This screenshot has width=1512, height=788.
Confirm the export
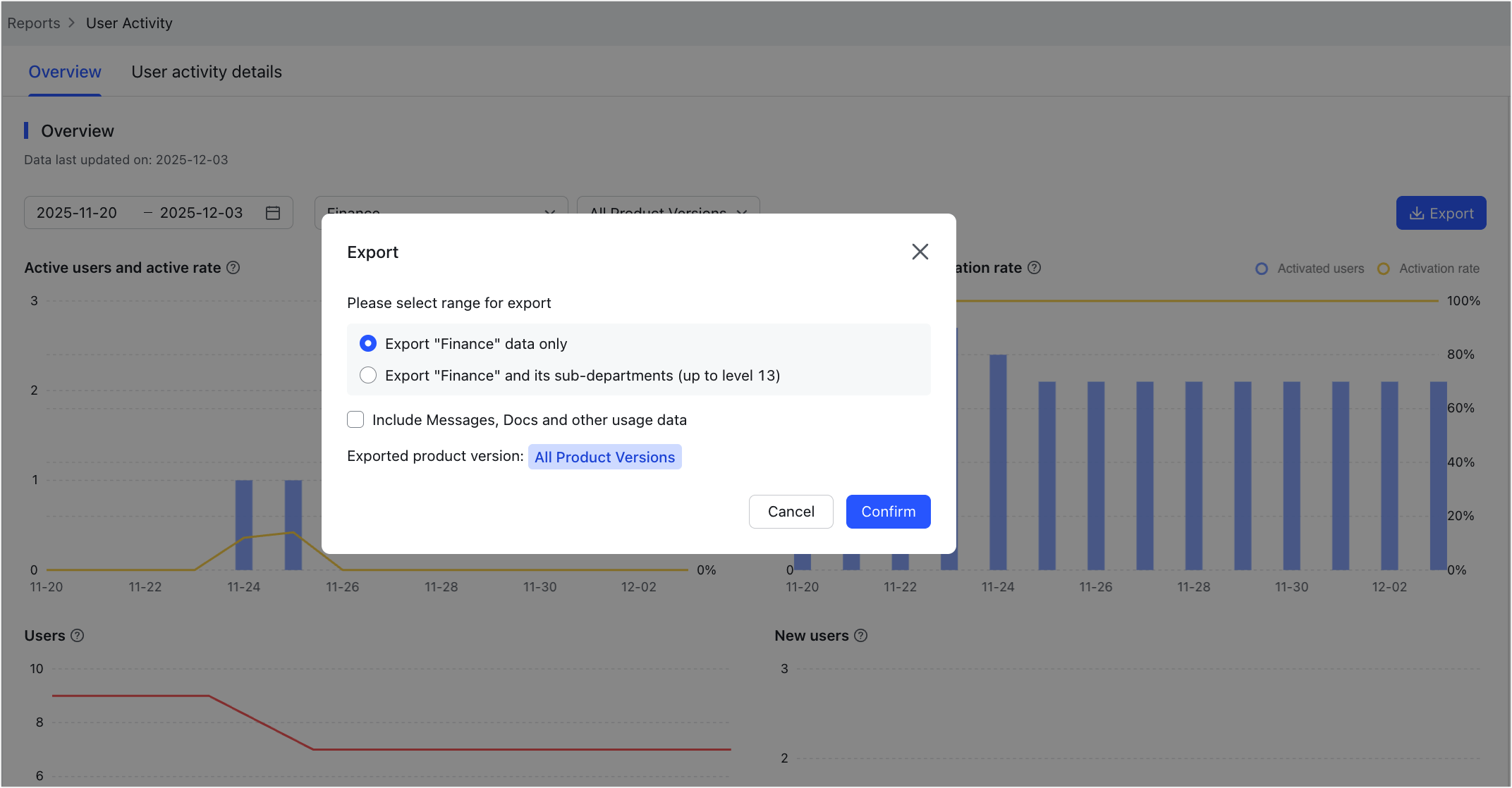[888, 511]
